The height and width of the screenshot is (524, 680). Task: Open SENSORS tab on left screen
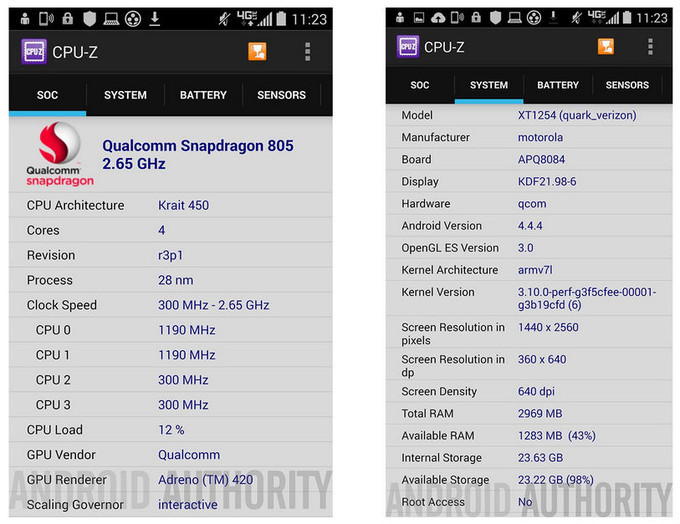click(x=281, y=95)
